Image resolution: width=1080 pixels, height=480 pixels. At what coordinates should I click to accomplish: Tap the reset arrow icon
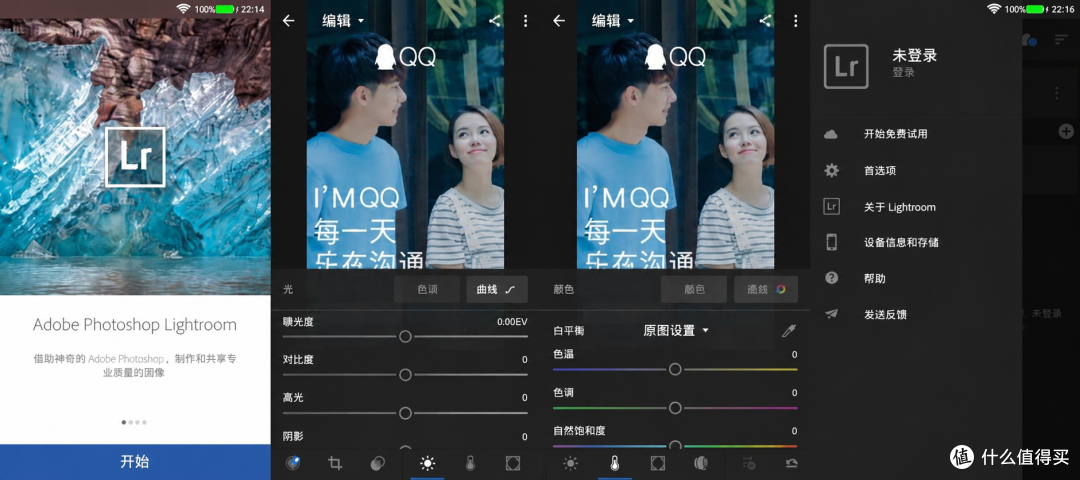point(791,463)
